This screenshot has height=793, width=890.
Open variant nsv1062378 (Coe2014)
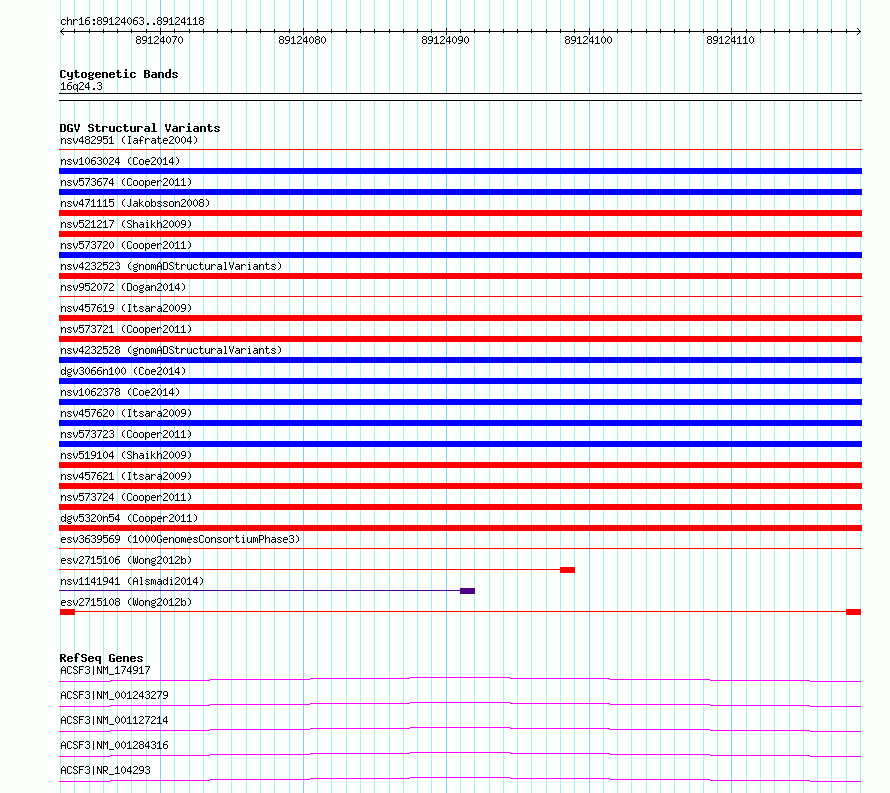[x=120, y=392]
